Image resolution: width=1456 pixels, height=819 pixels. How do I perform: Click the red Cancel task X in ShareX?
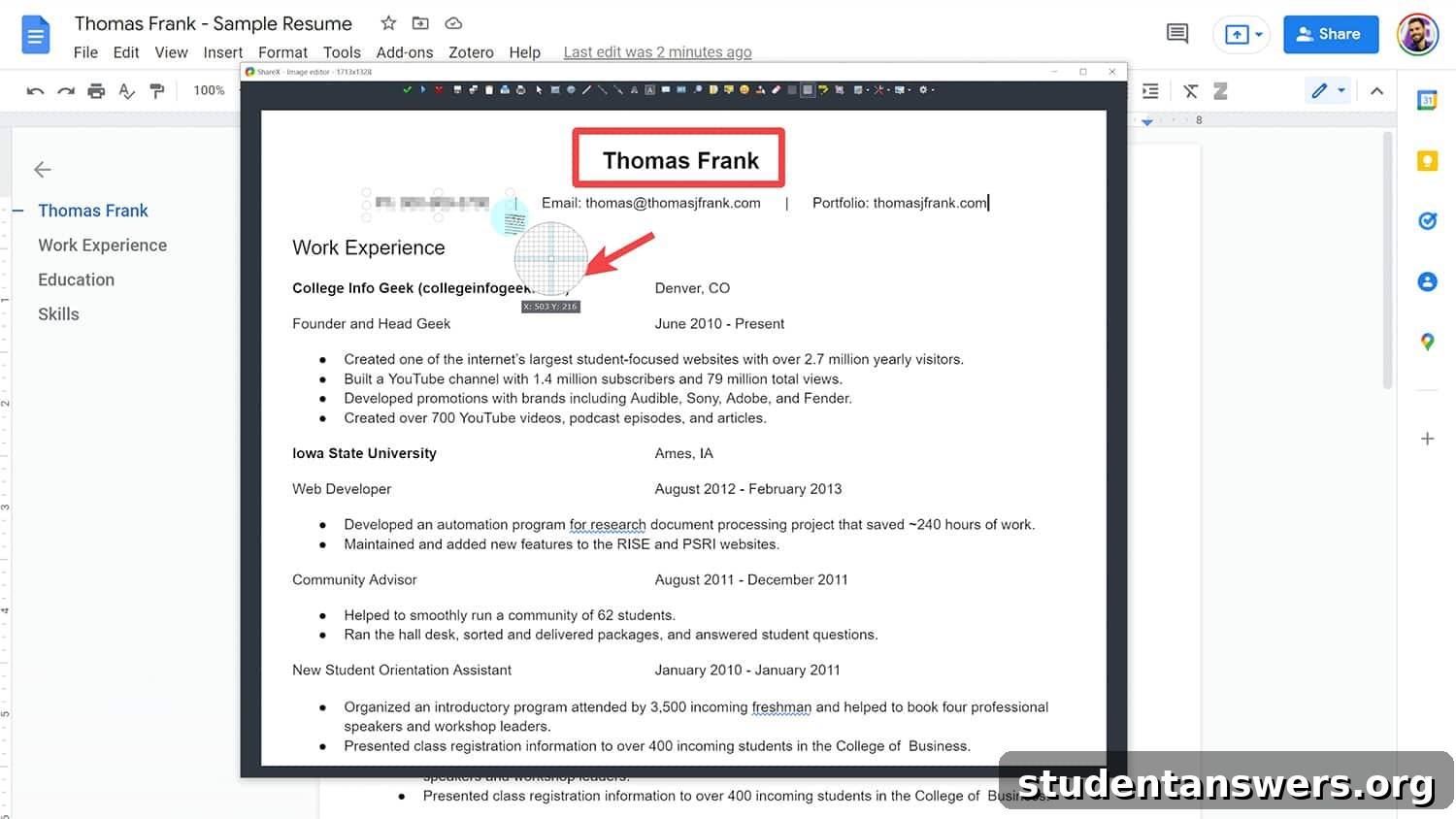(439, 89)
